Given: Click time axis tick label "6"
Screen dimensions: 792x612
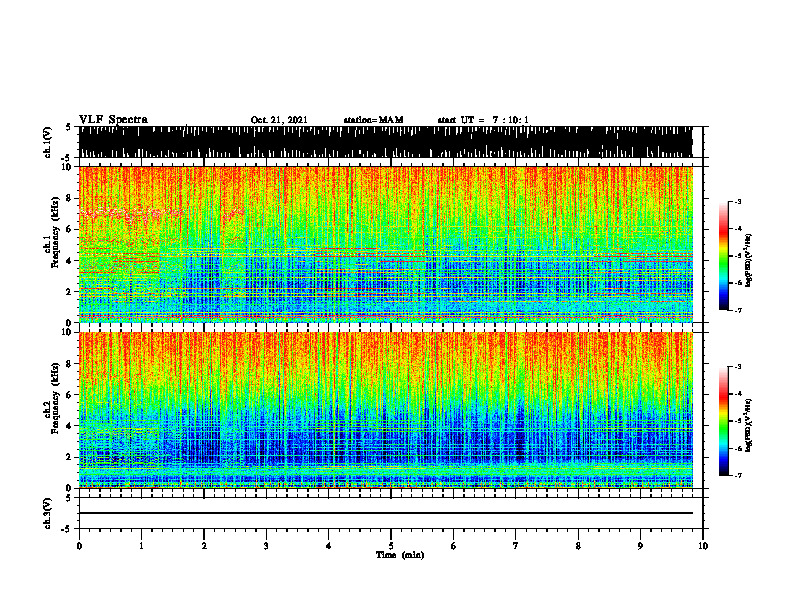Looking at the screenshot, I should (x=454, y=546).
